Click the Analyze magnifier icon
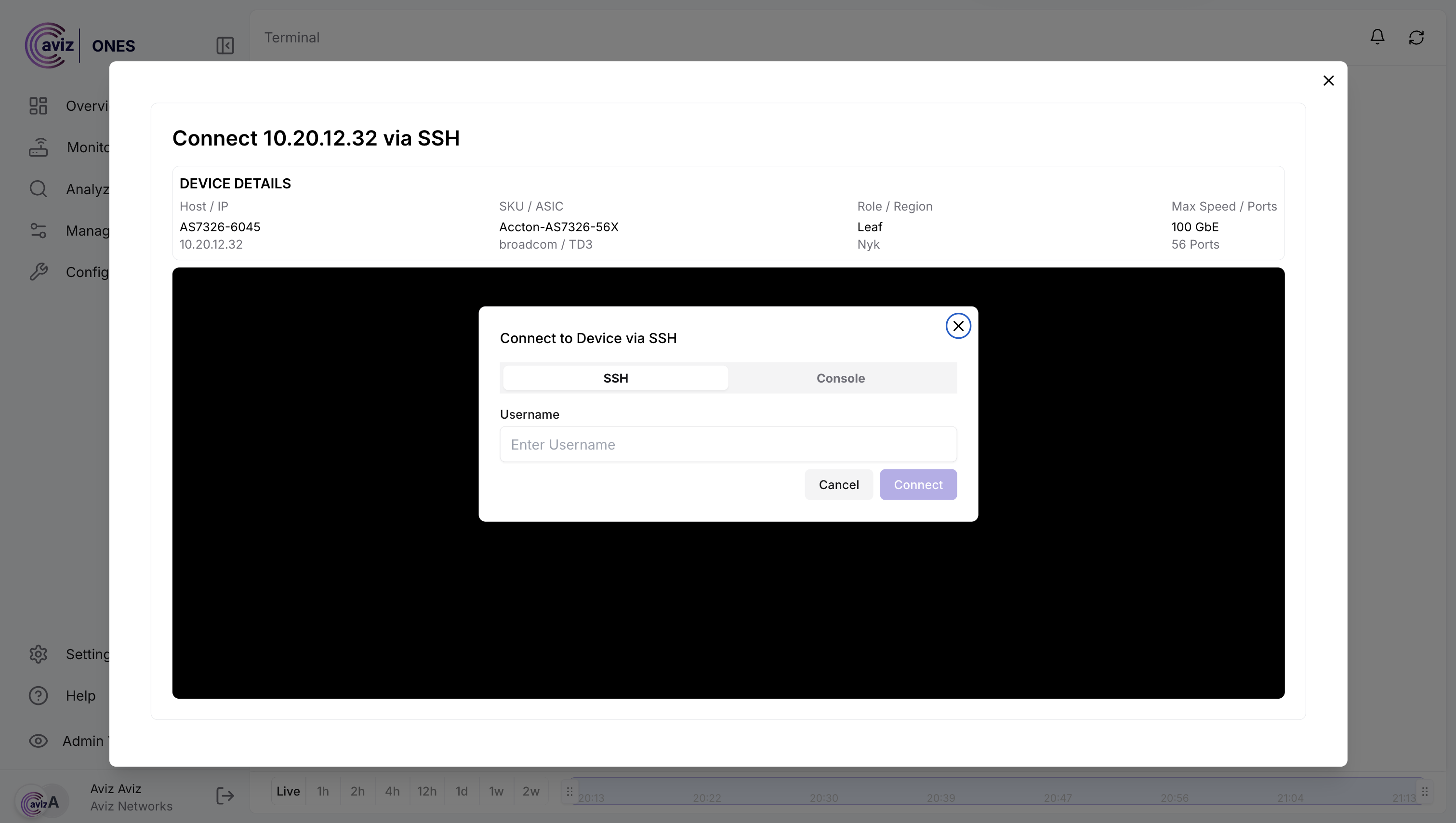The width and height of the screenshot is (1456, 823). tap(38, 189)
